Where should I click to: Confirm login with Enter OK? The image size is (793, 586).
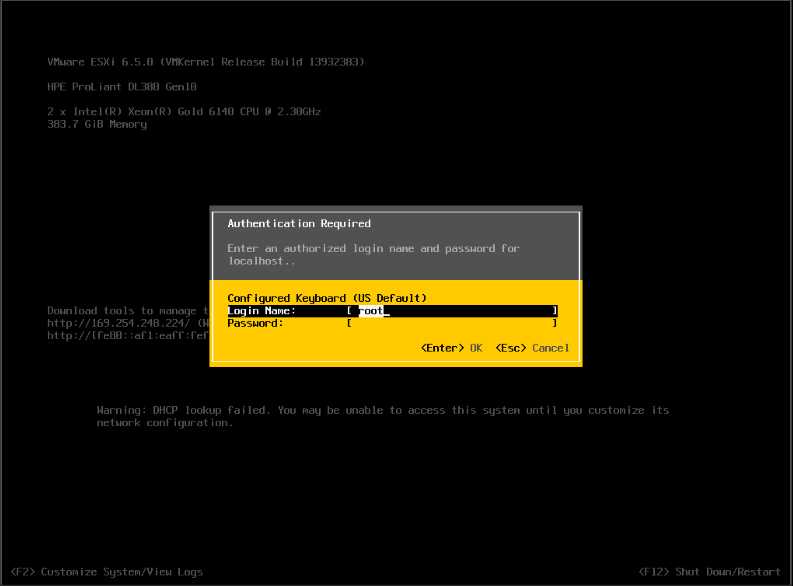(x=452, y=348)
